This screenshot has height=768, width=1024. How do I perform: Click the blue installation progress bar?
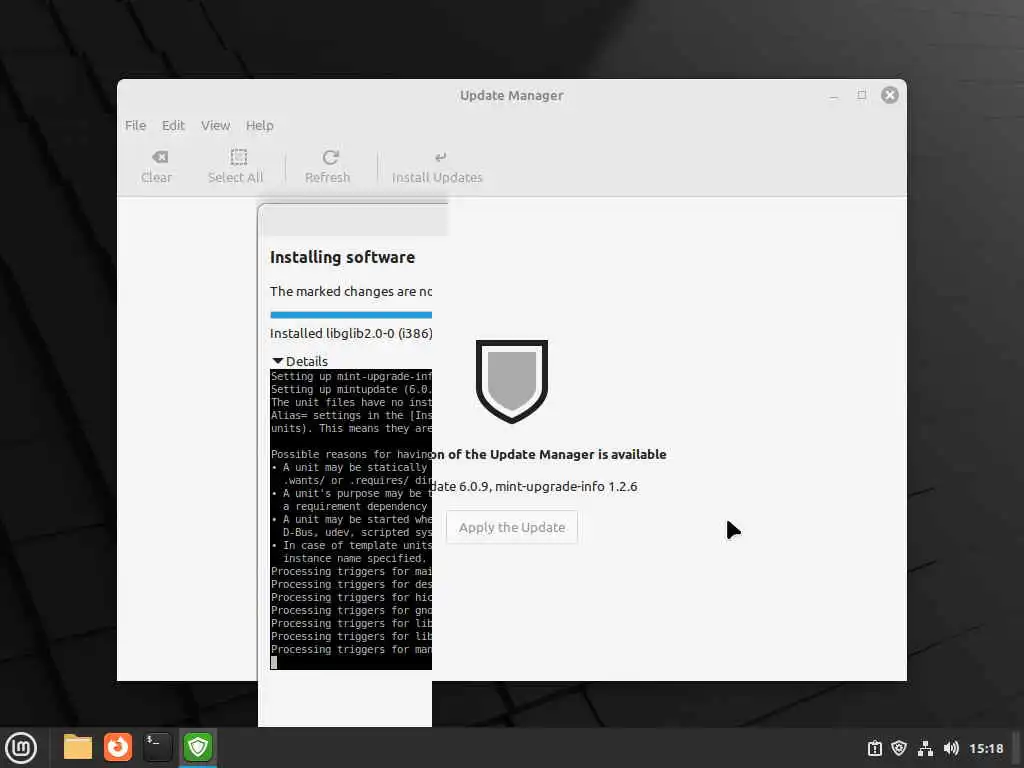tap(351, 315)
